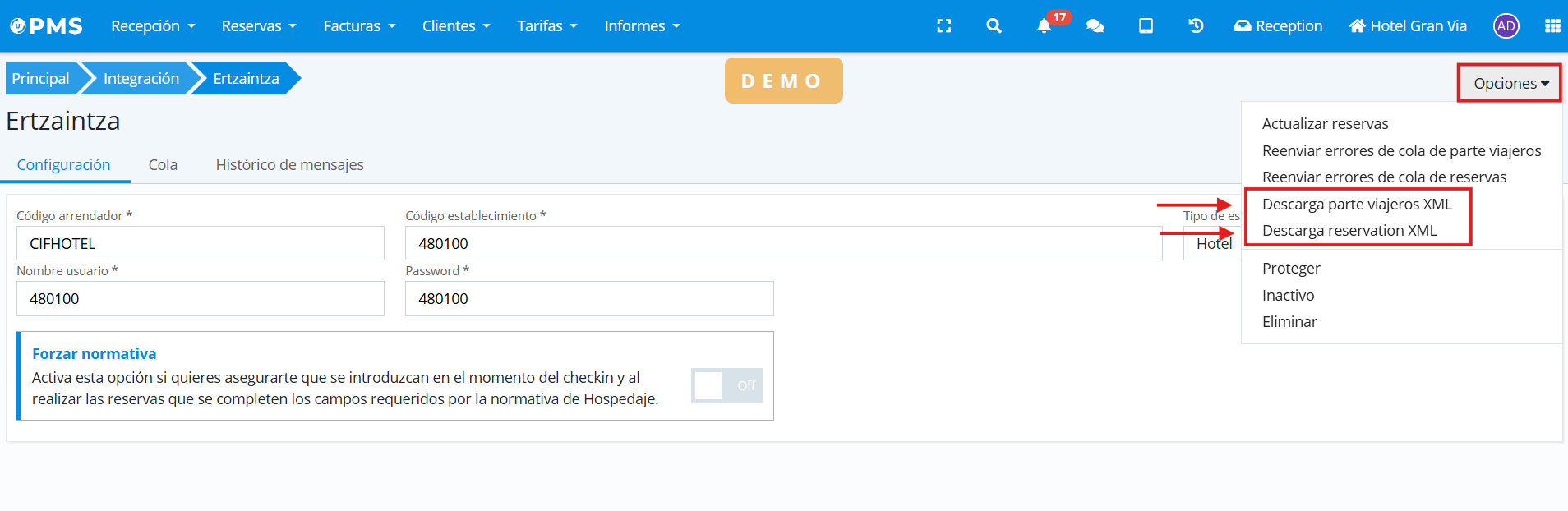
Task: Open the Informes dropdown menu
Action: [x=642, y=26]
